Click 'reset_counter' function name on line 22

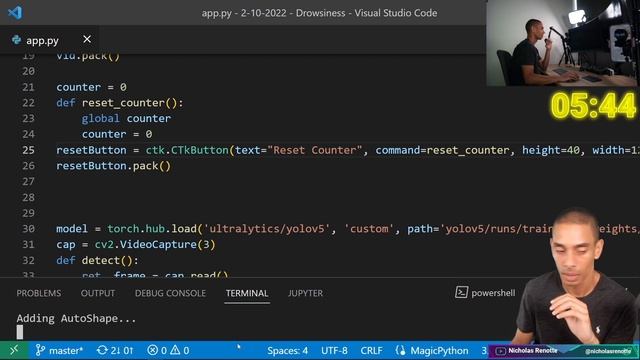123,103
